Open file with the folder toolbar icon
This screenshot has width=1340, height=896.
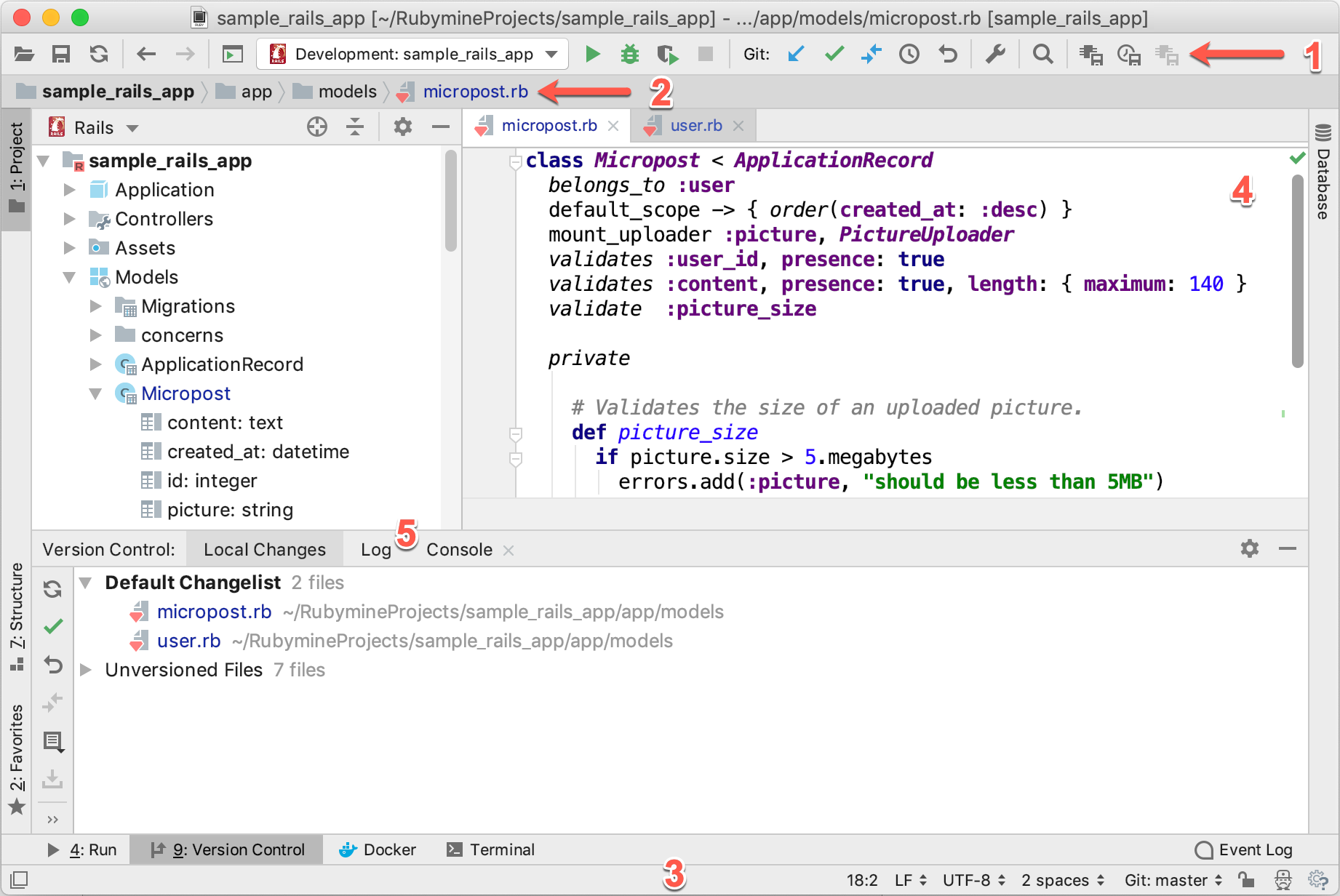[24, 54]
